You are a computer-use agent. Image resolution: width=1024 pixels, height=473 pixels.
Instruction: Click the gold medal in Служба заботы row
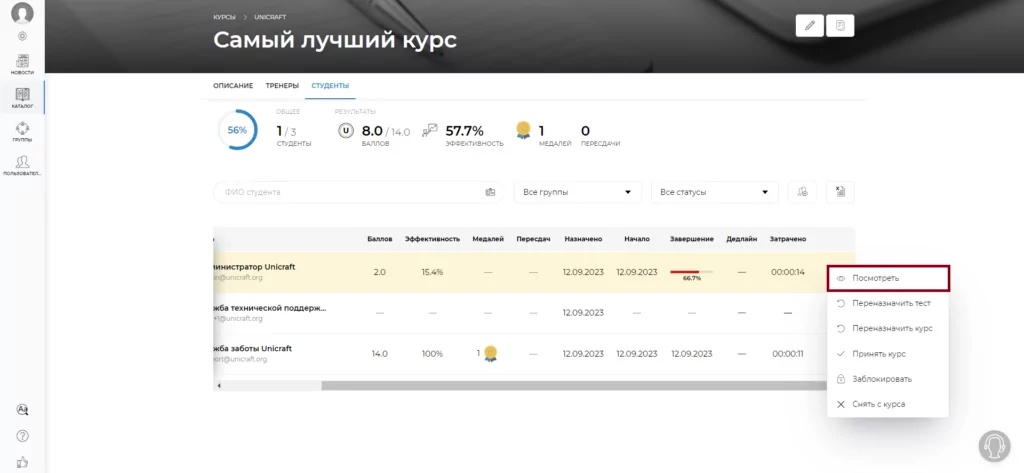click(490, 354)
